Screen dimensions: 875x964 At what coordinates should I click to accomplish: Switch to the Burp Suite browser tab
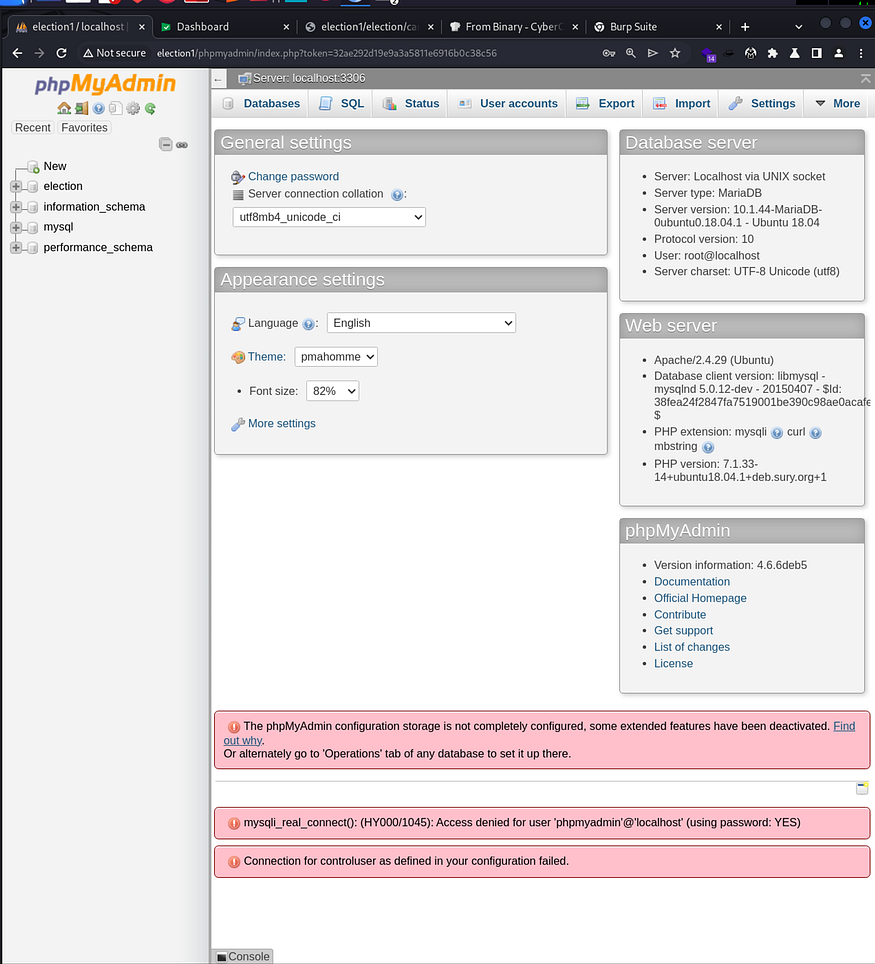tap(657, 27)
